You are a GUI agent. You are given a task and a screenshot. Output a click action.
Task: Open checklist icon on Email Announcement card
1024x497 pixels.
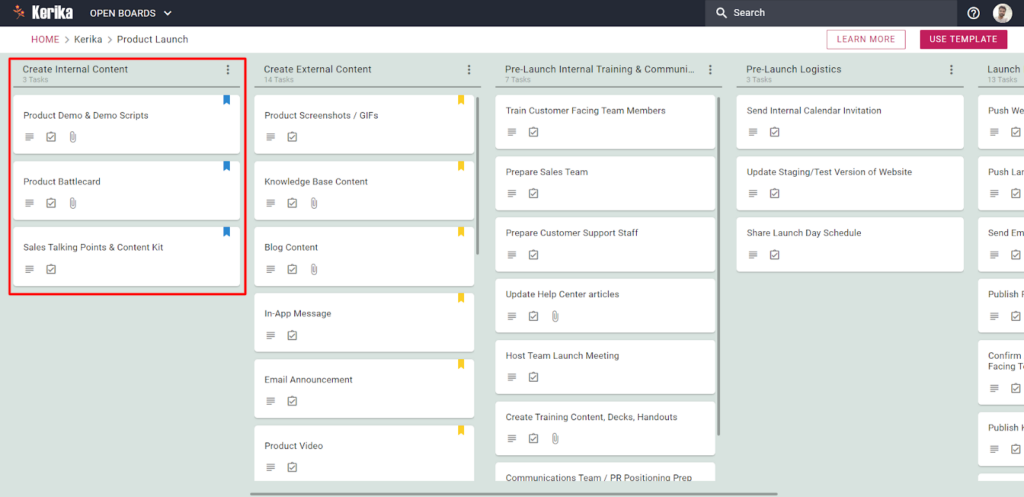(x=292, y=401)
